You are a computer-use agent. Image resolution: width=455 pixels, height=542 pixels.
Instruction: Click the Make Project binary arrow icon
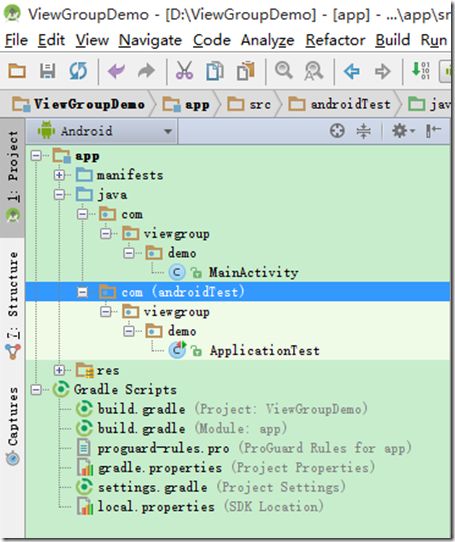[x=420, y=71]
